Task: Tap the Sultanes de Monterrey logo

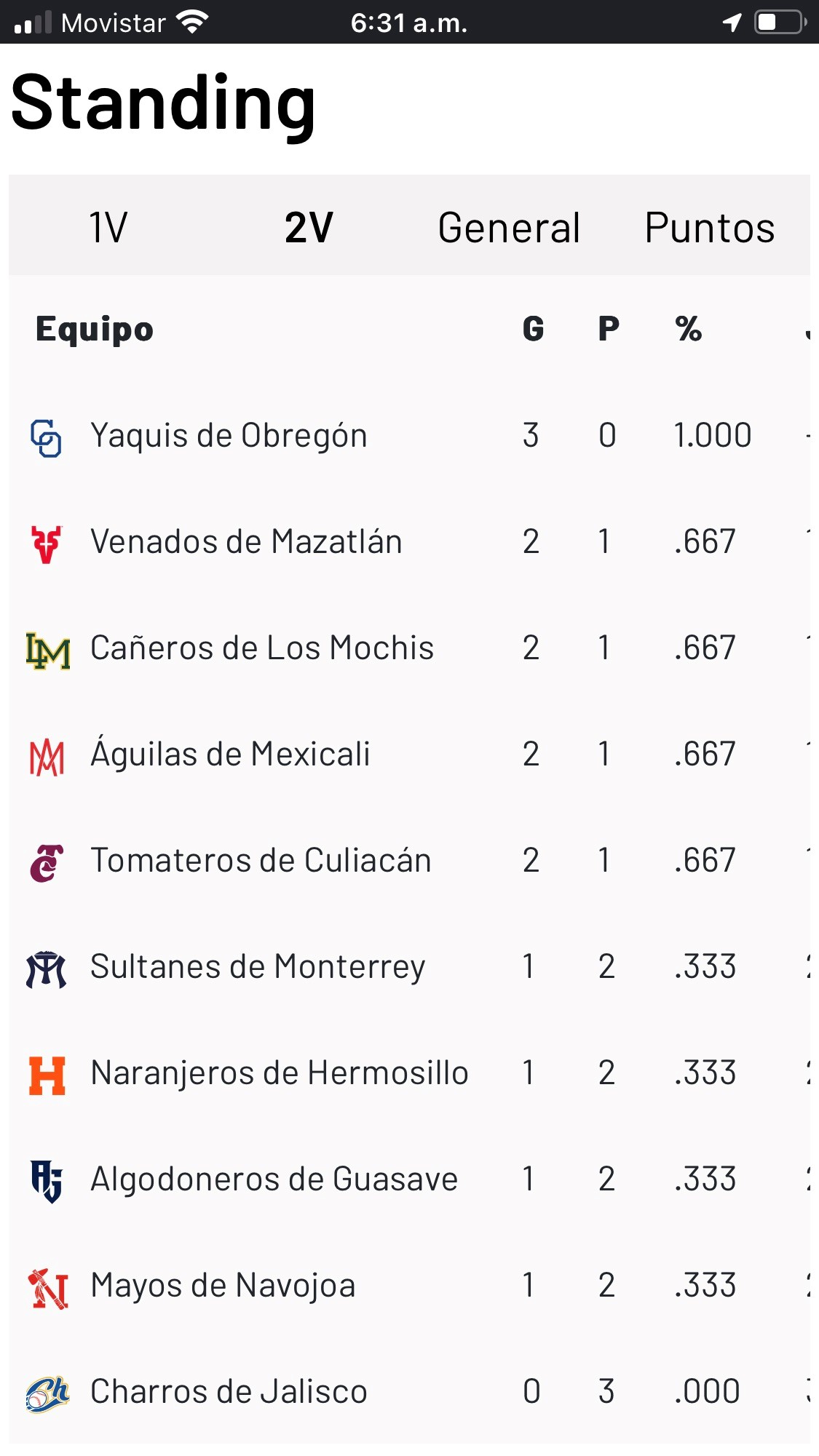Action: (x=47, y=969)
